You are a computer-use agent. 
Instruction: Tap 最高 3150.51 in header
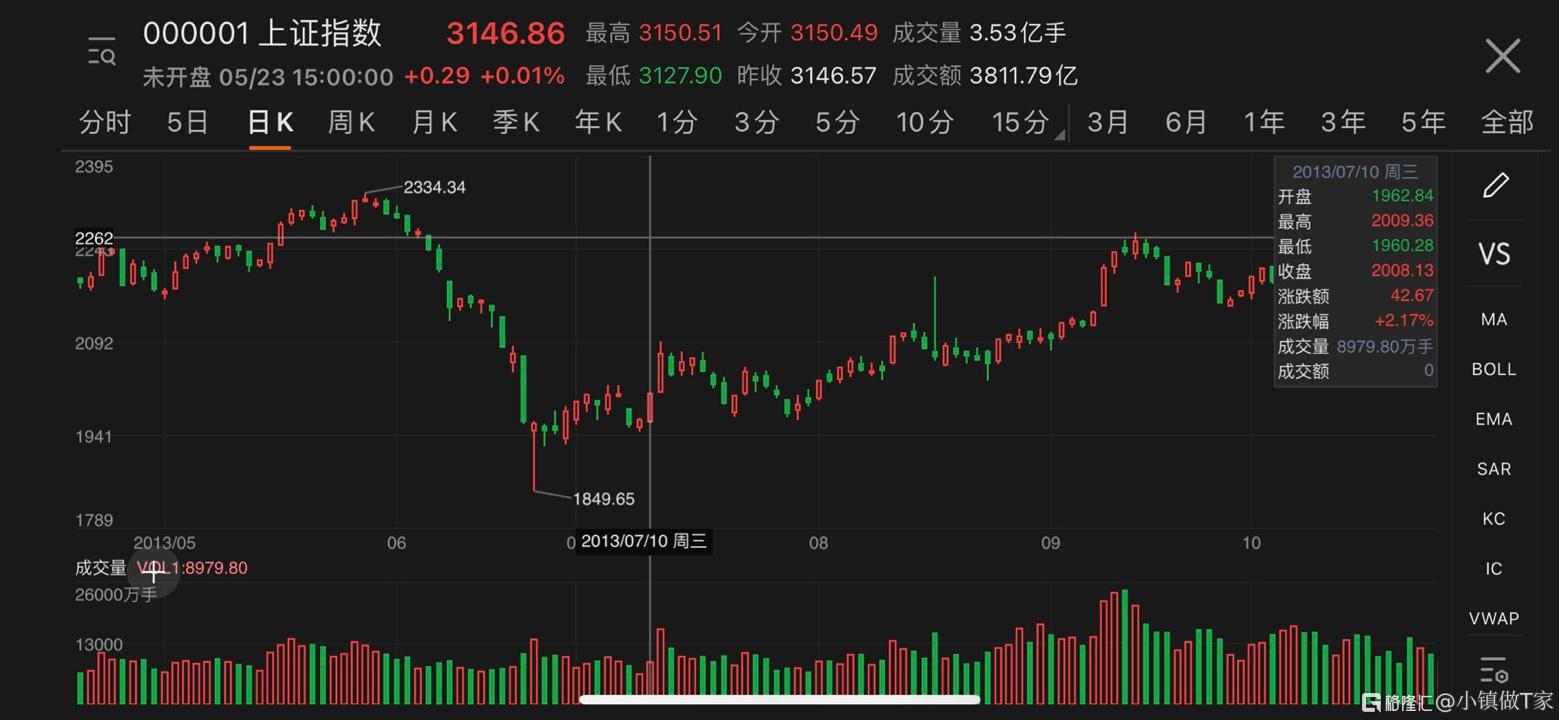(653, 33)
